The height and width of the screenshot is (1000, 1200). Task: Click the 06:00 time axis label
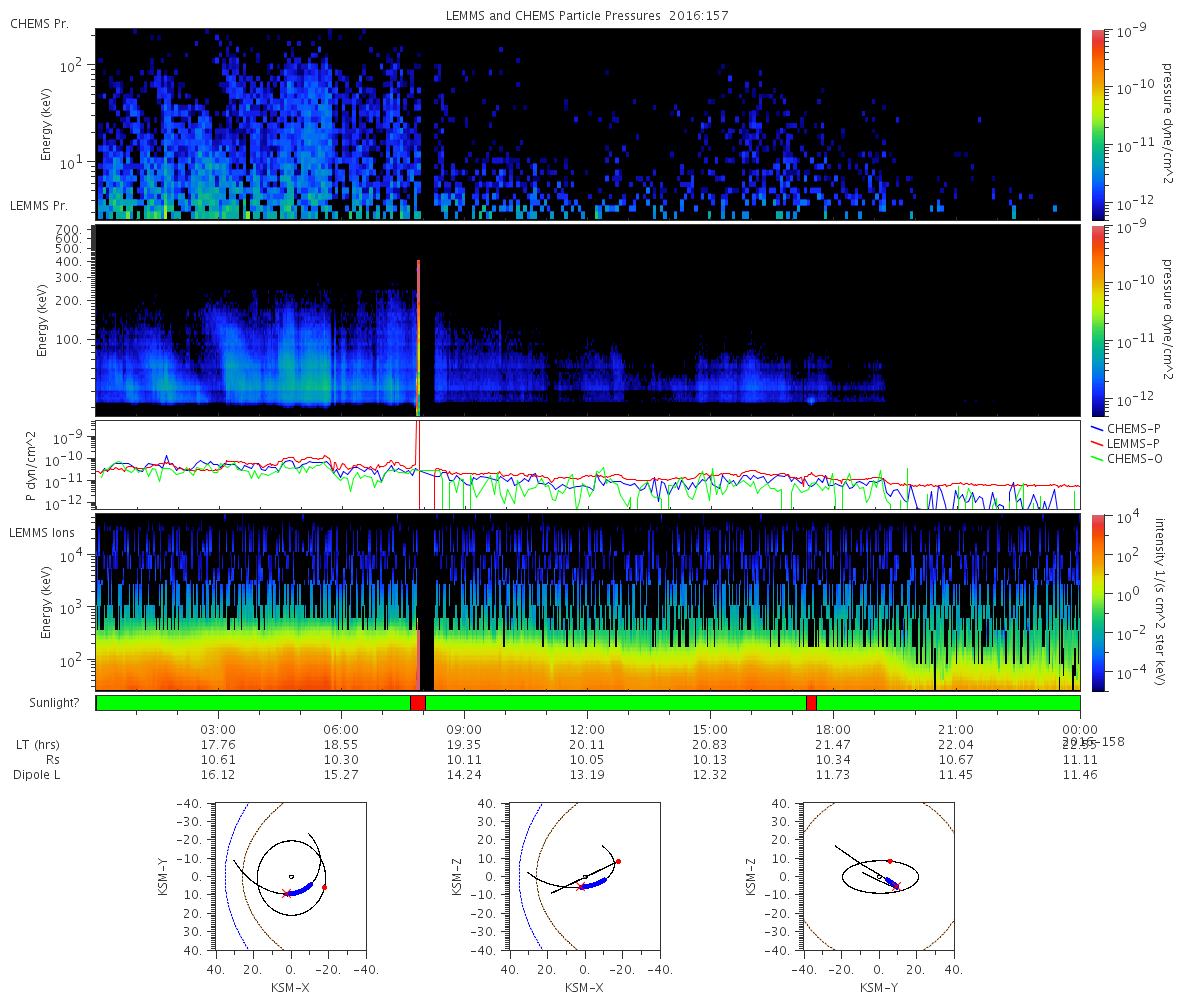point(341,730)
